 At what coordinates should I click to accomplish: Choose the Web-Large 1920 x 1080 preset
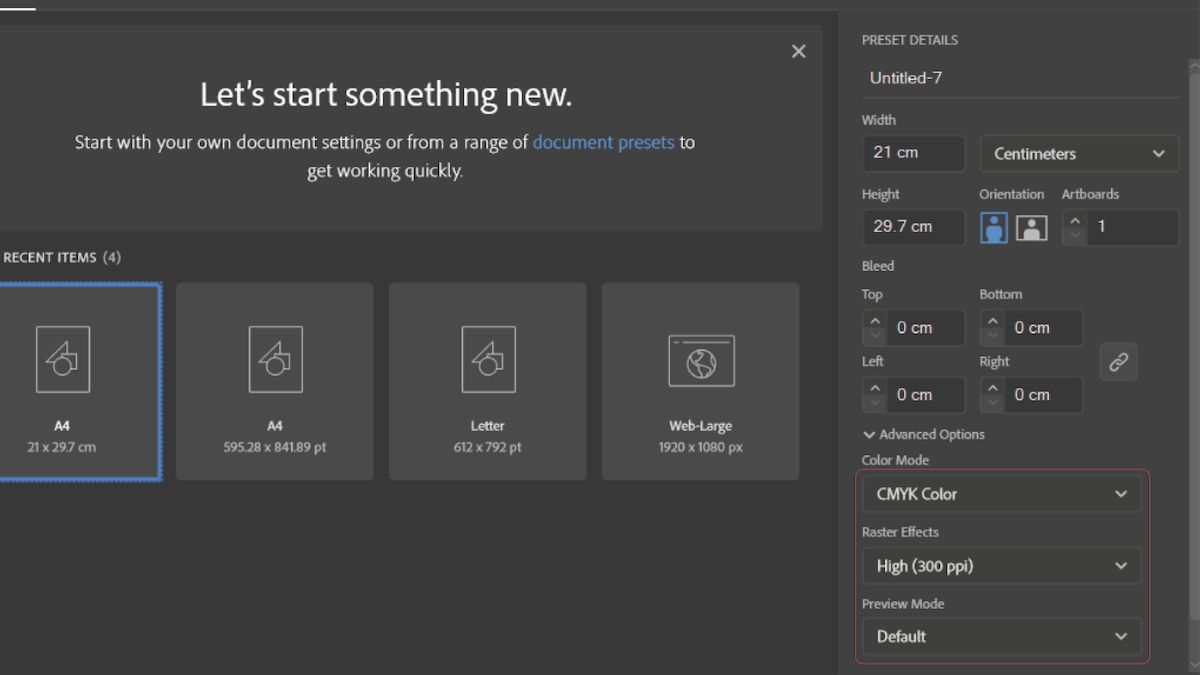tap(701, 381)
